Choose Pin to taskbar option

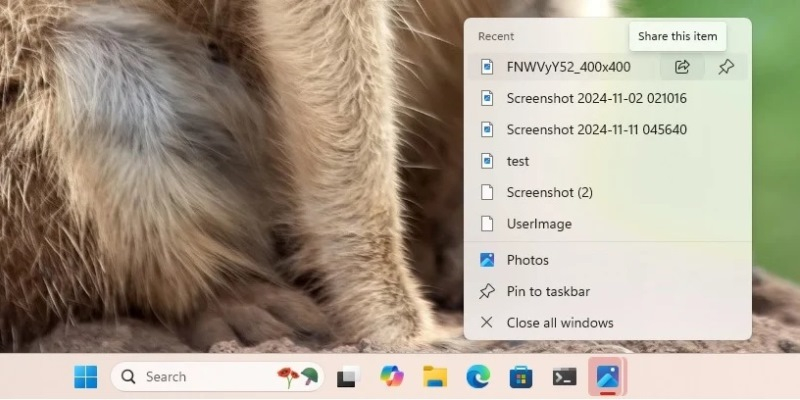tap(547, 291)
